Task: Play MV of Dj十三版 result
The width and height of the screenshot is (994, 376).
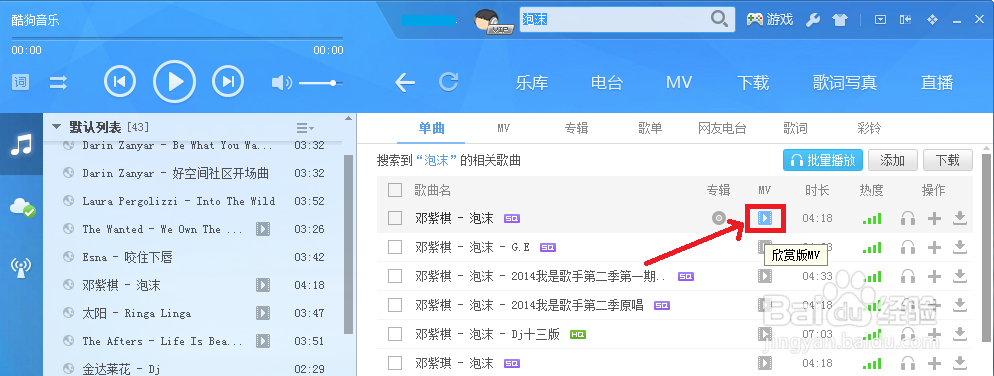Action: 765,334
